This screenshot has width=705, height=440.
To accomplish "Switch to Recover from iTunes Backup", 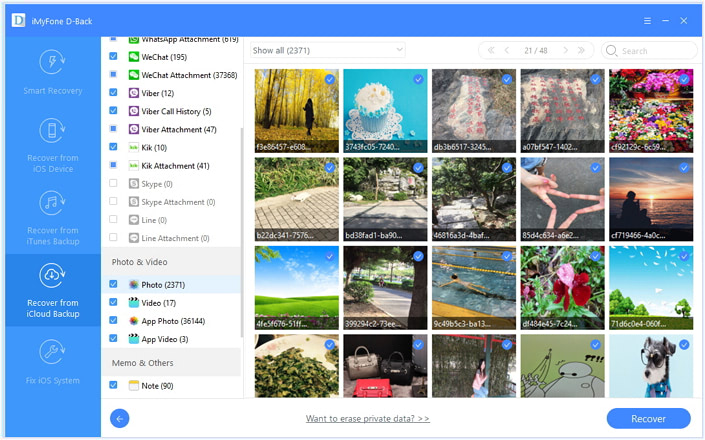I will pyautogui.click(x=52, y=216).
